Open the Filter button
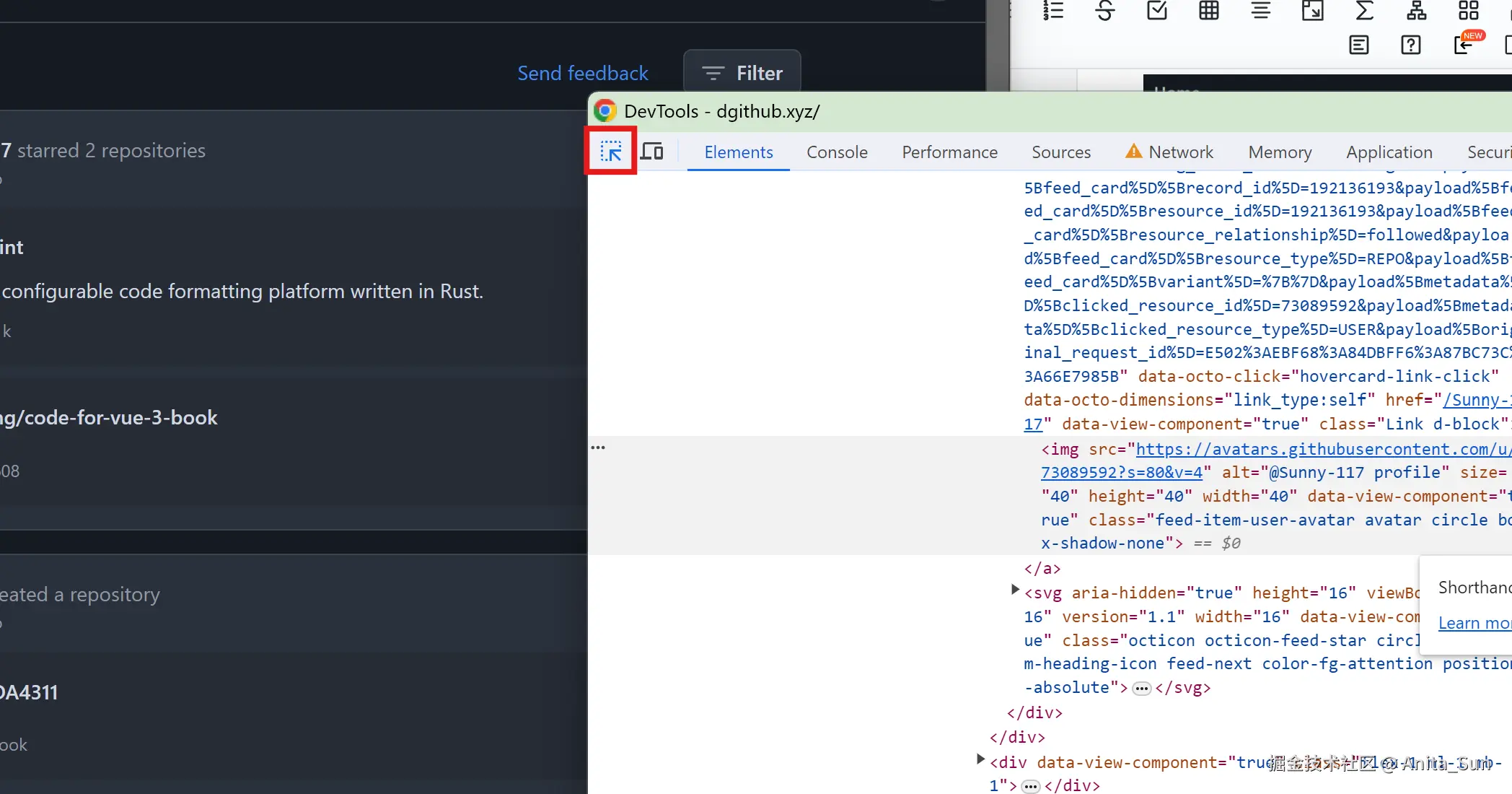 click(742, 73)
